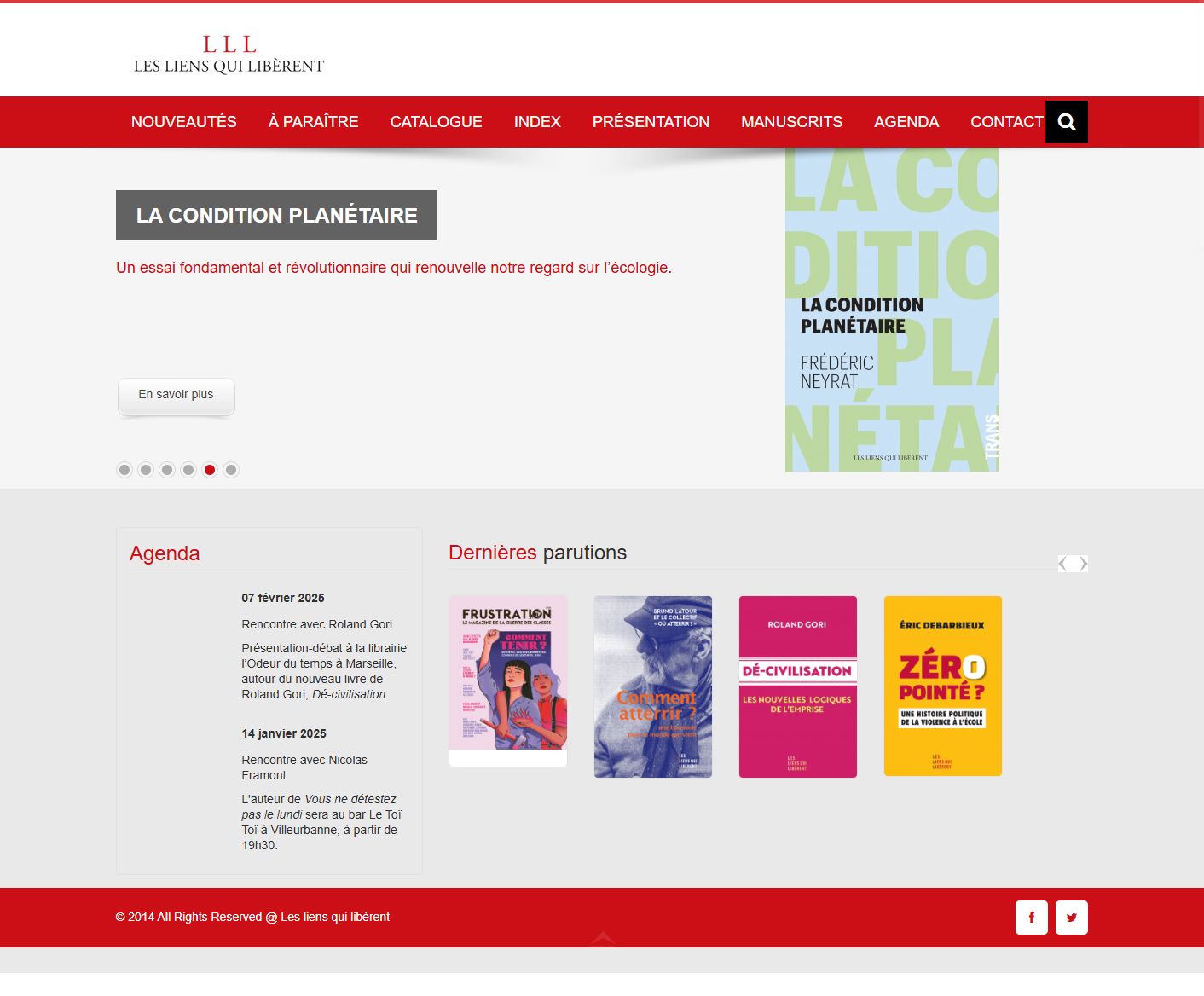Open the search magnifier icon
This screenshot has height=996, width=1204.
click(1066, 122)
